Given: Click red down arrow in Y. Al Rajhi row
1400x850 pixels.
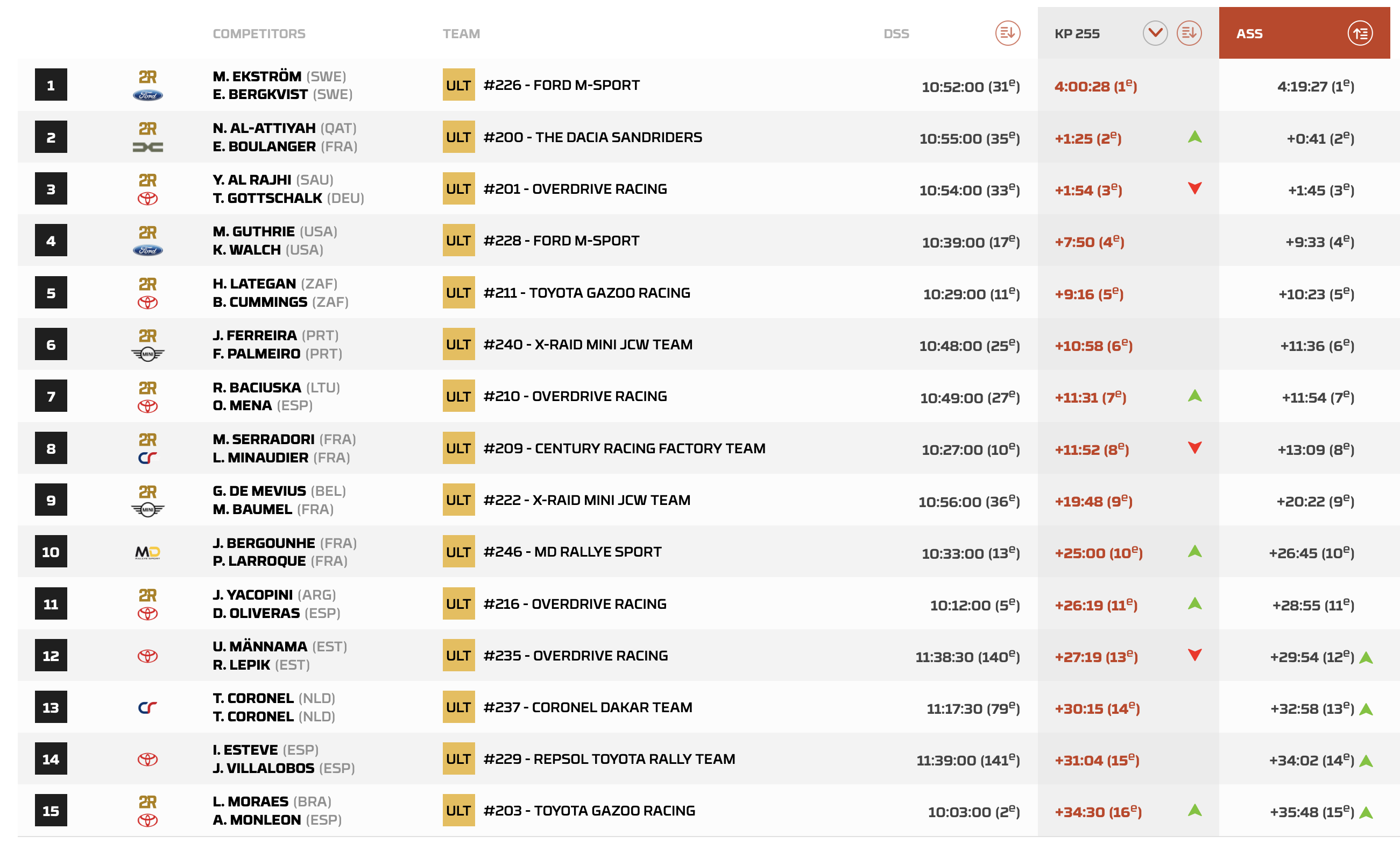Looking at the screenshot, I should point(1194,188).
